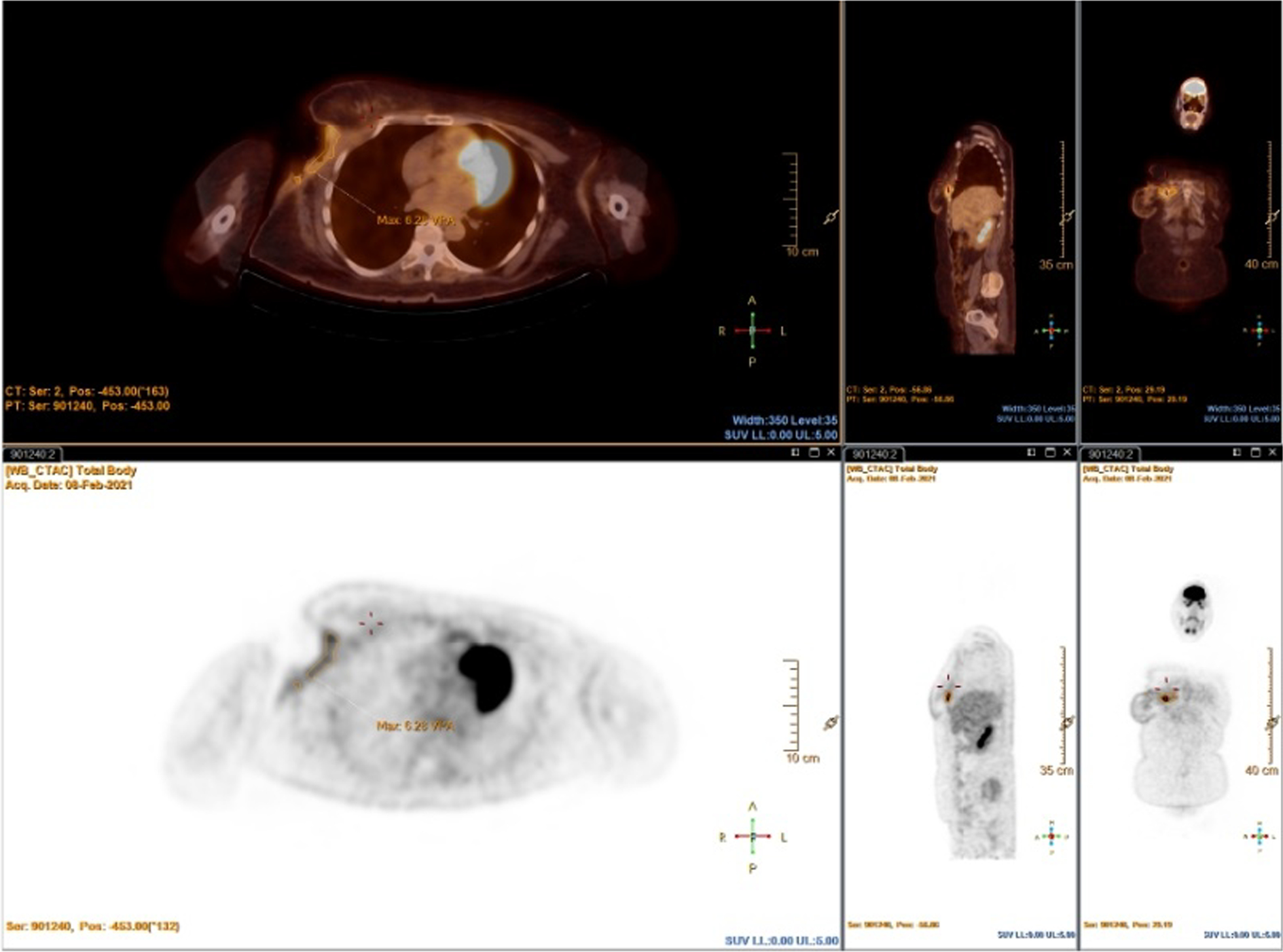
Task: Click the split-layout icon of the coronal PET panel
Action: [1237, 452]
